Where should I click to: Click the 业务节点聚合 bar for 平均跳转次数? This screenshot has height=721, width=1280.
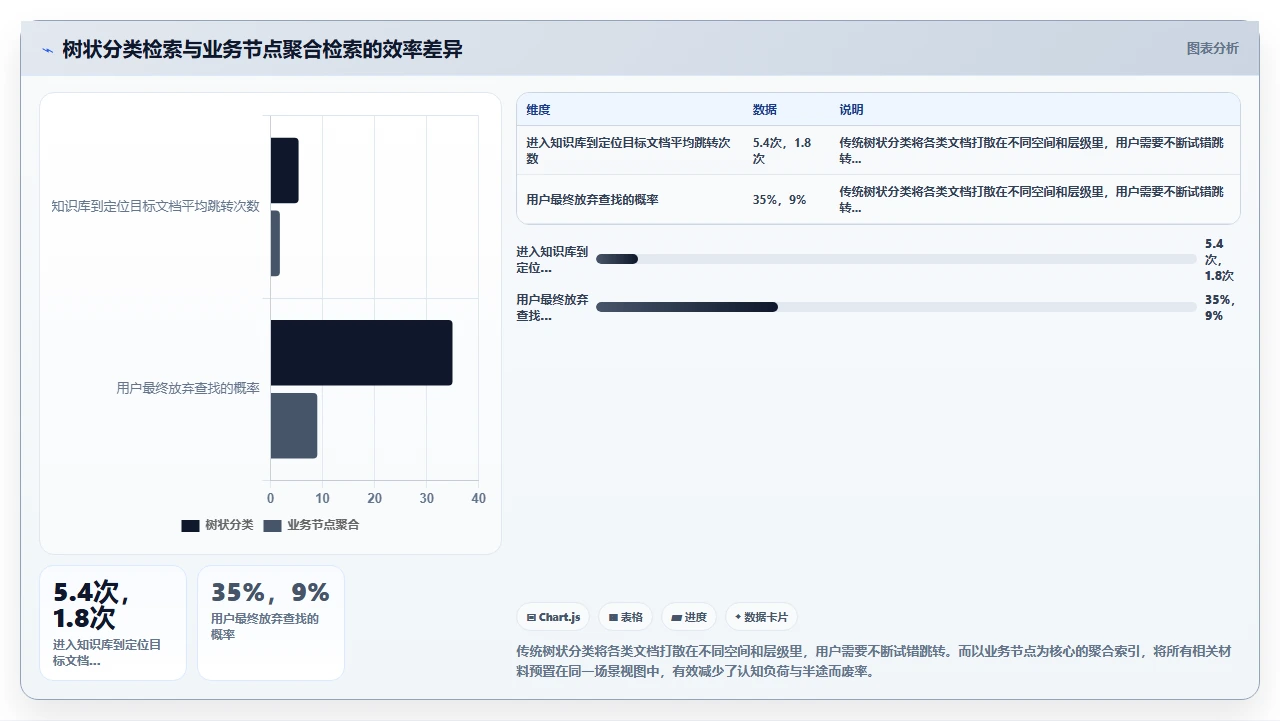pyautogui.click(x=275, y=243)
